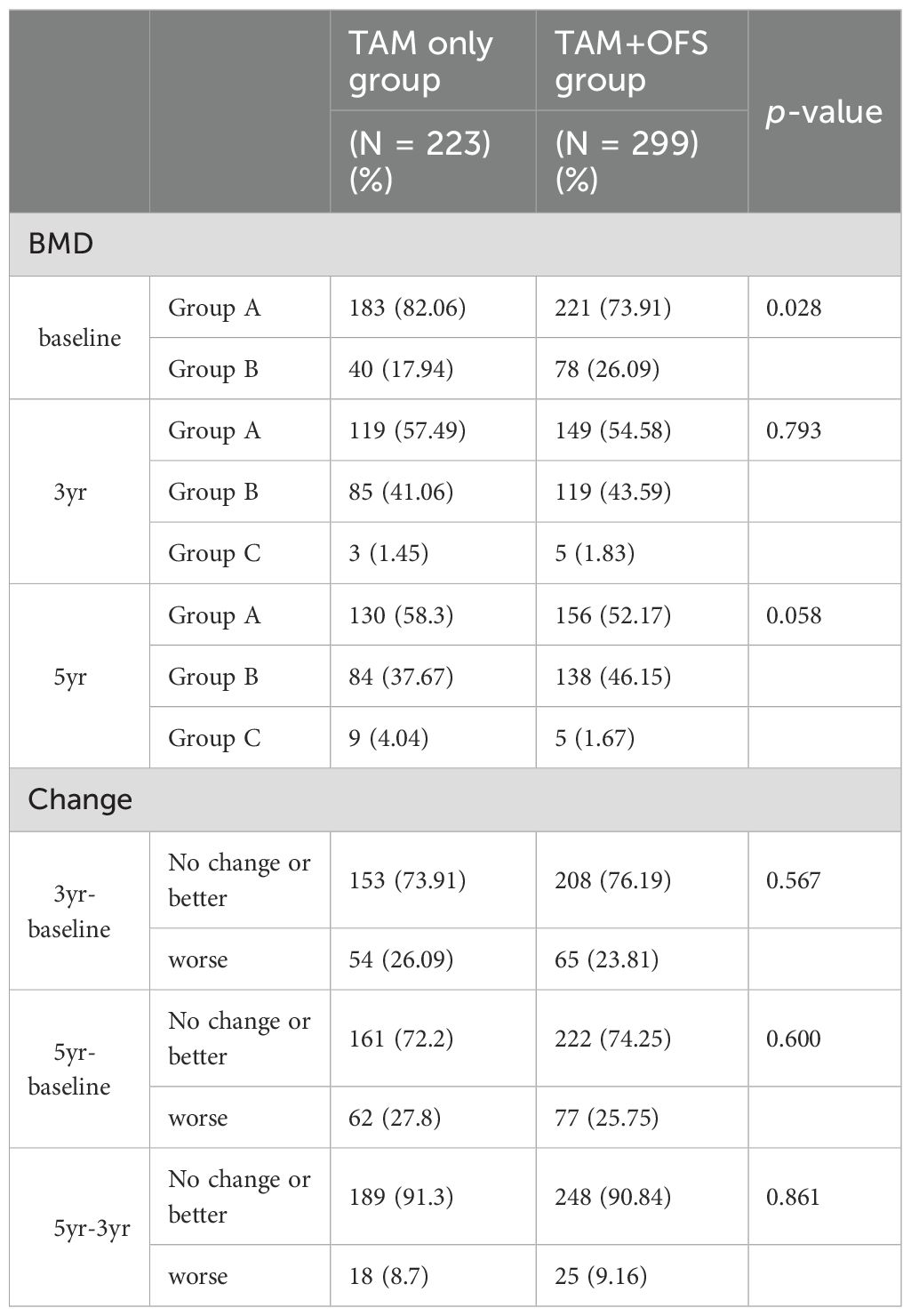
Task: Click the baseline row label
Action: tap(79, 338)
